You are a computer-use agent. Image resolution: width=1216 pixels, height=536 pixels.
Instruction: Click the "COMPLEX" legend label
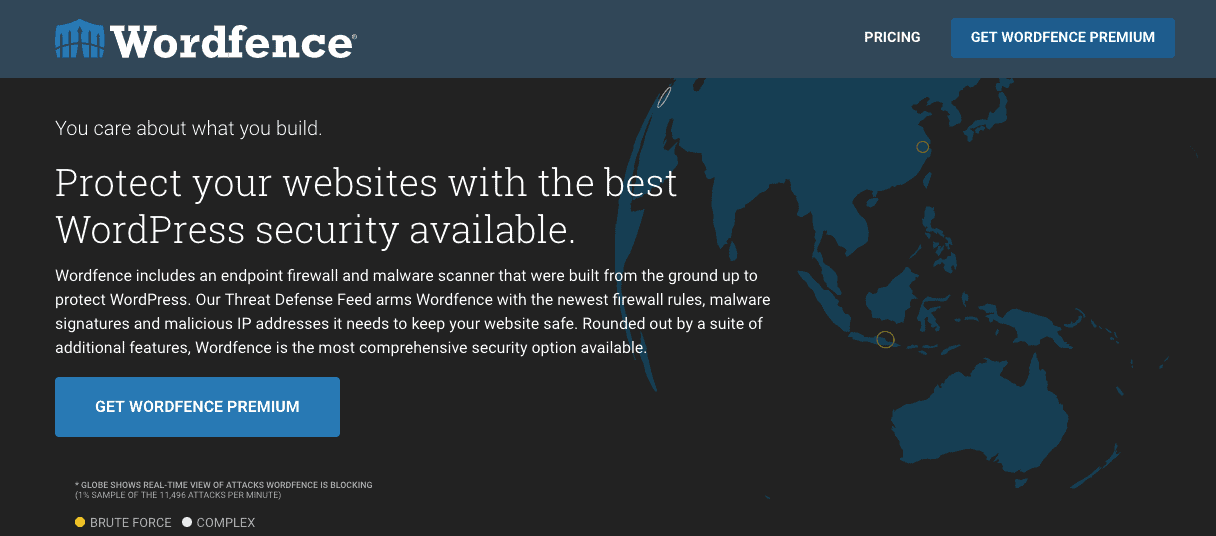(x=226, y=523)
